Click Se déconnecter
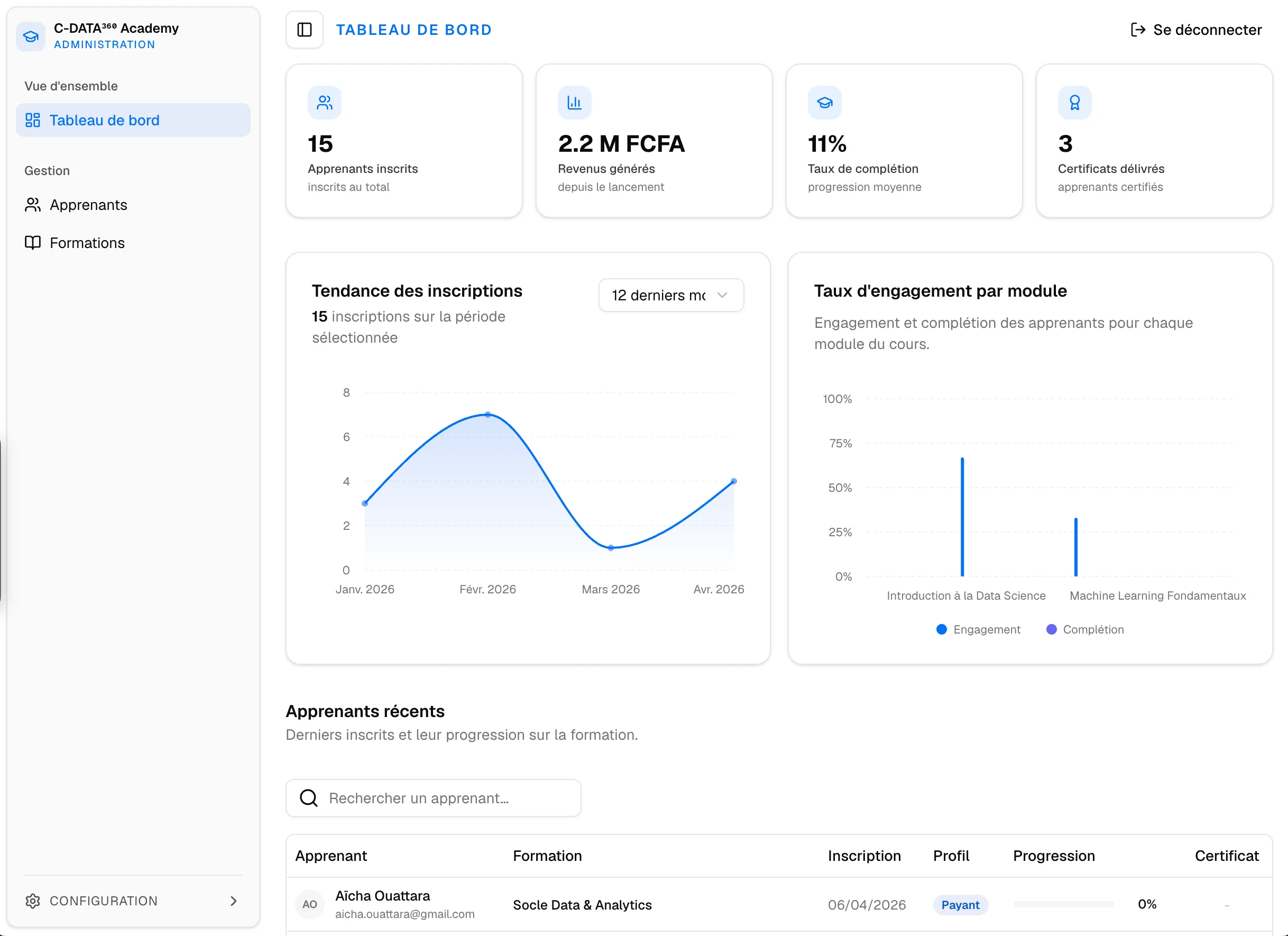This screenshot has height=936, width=1288. 1197,30
